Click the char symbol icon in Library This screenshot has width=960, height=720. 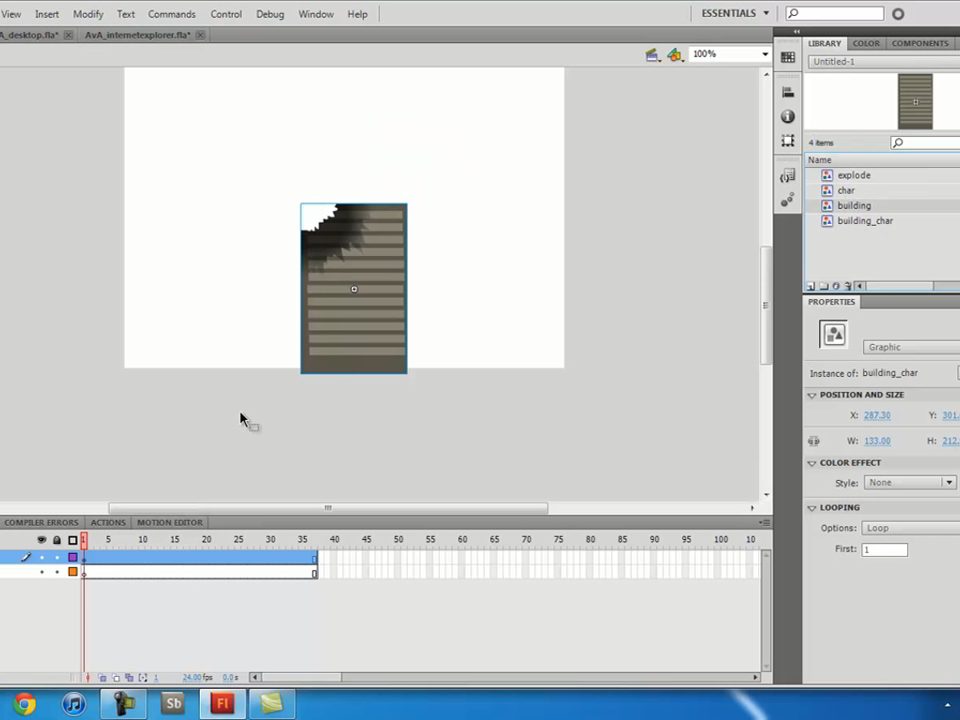click(x=827, y=190)
